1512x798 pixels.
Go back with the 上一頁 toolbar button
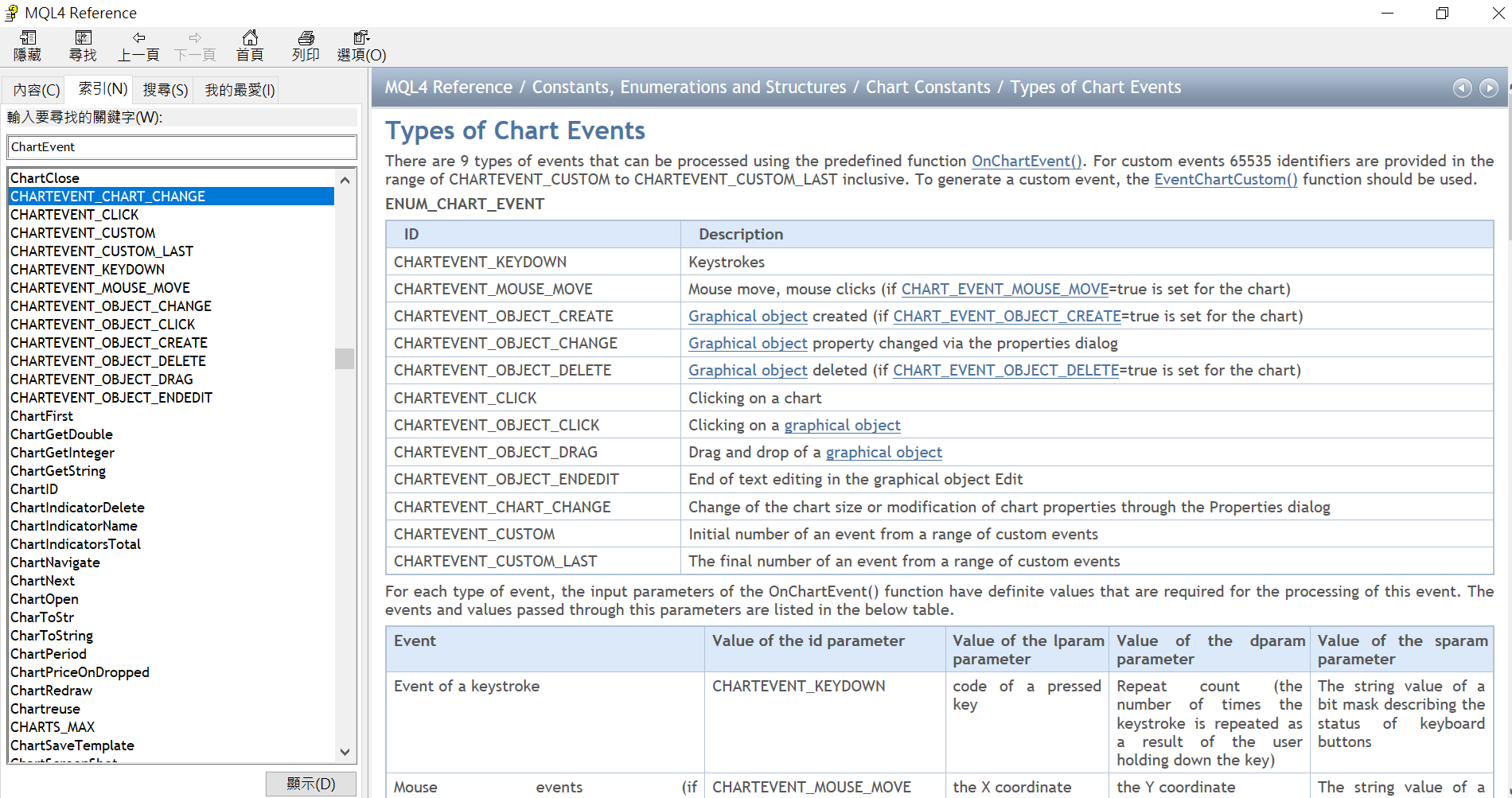(138, 46)
